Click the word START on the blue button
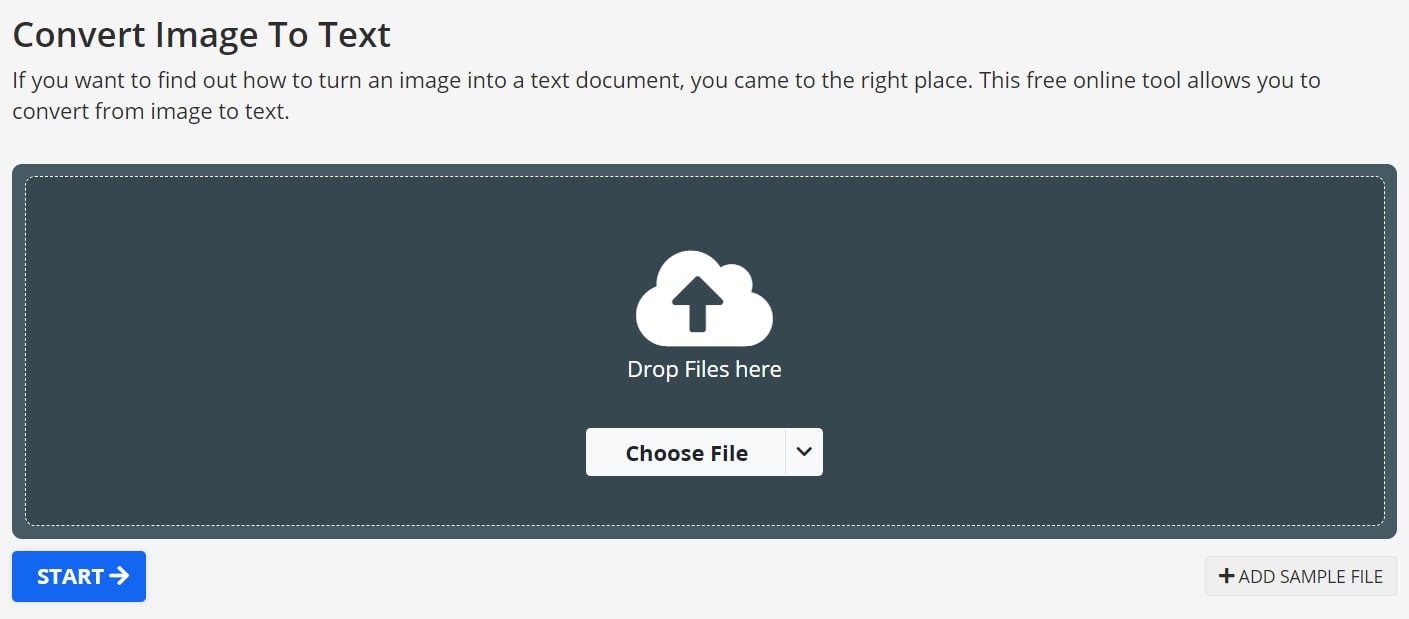 click(70, 577)
